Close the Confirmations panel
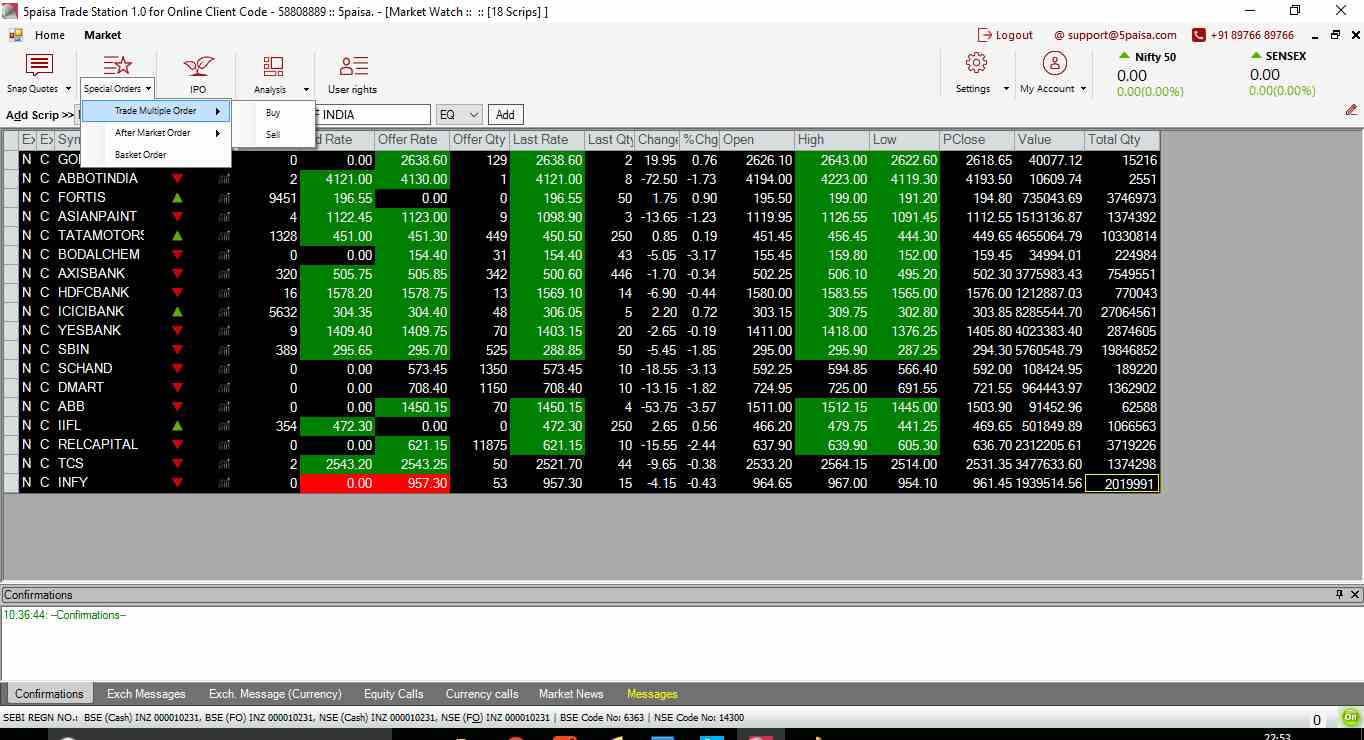Viewport: 1364px width, 740px height. 1355,594
